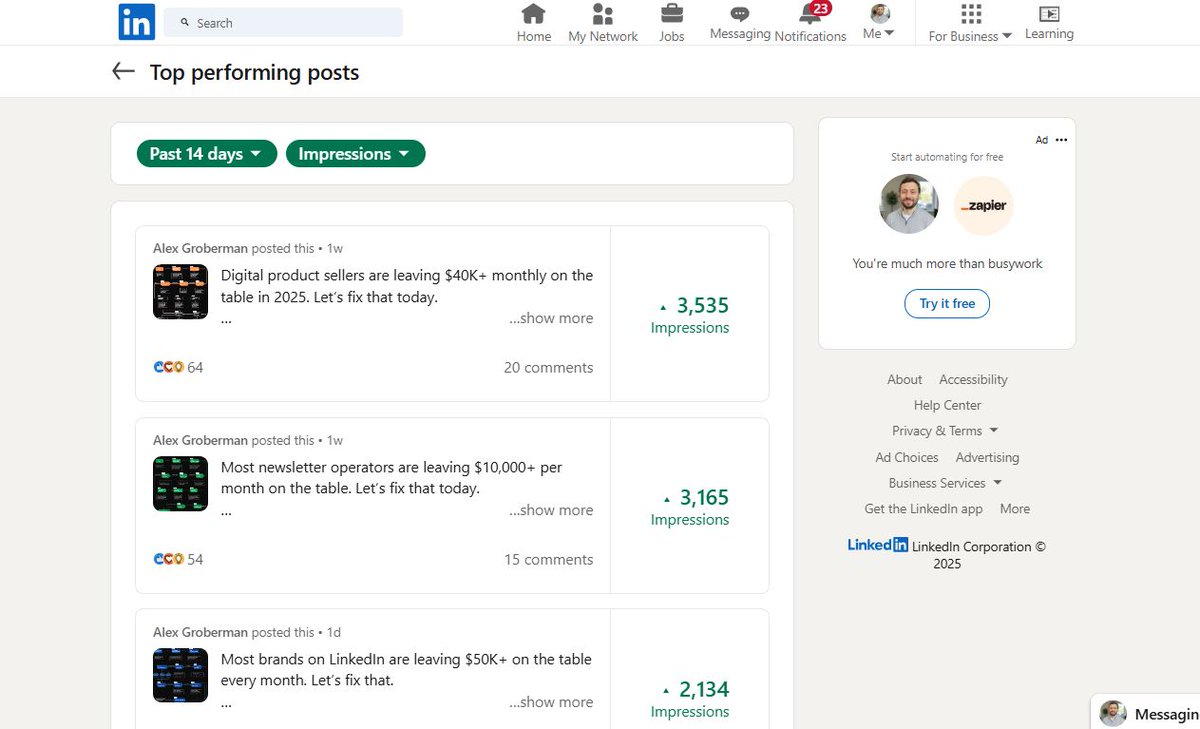Select the Home nav label
Image resolution: width=1200 pixels, height=729 pixels.
point(534,36)
